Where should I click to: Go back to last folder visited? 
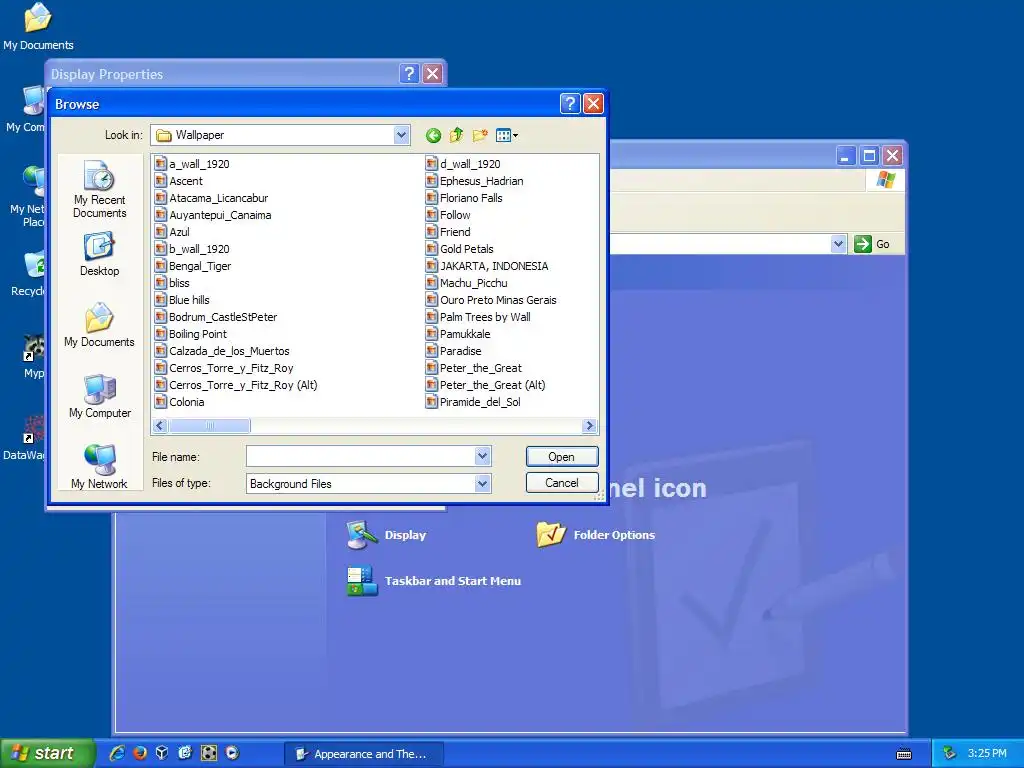[433, 135]
